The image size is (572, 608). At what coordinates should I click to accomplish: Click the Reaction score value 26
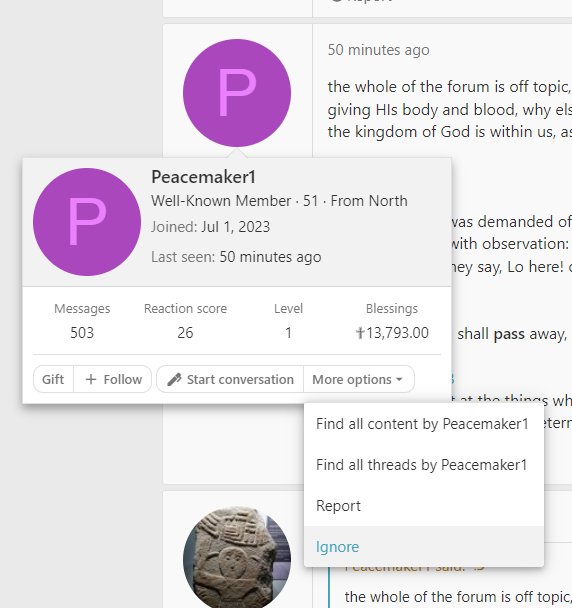click(x=185, y=333)
